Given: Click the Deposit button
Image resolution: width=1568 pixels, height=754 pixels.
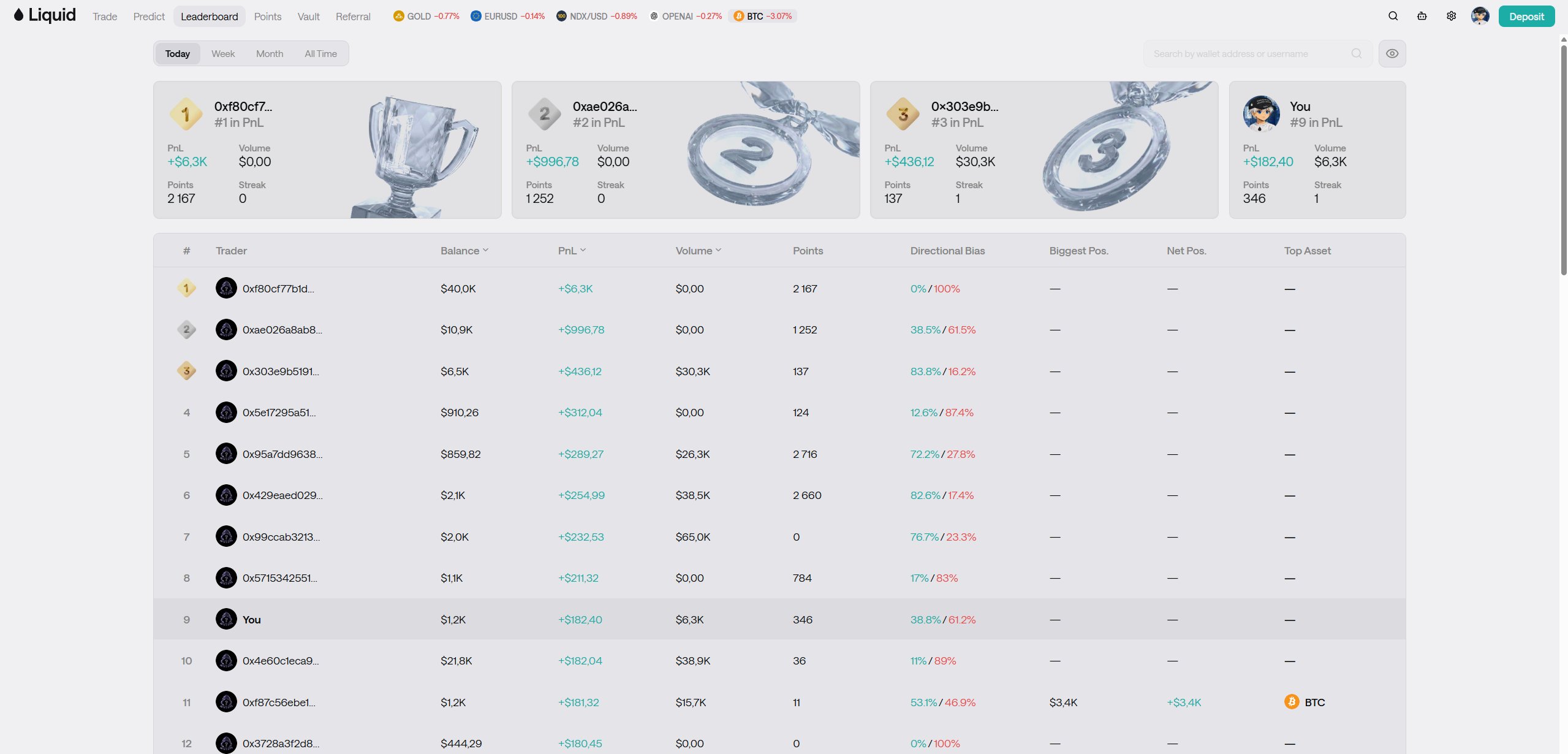Looking at the screenshot, I should [x=1526, y=17].
